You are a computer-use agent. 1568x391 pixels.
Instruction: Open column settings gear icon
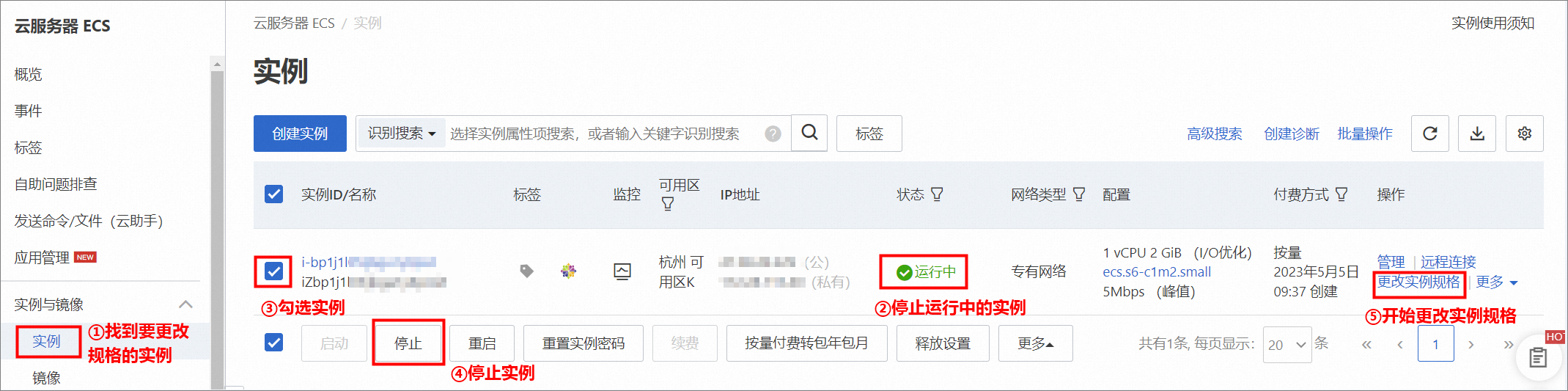pos(1525,134)
